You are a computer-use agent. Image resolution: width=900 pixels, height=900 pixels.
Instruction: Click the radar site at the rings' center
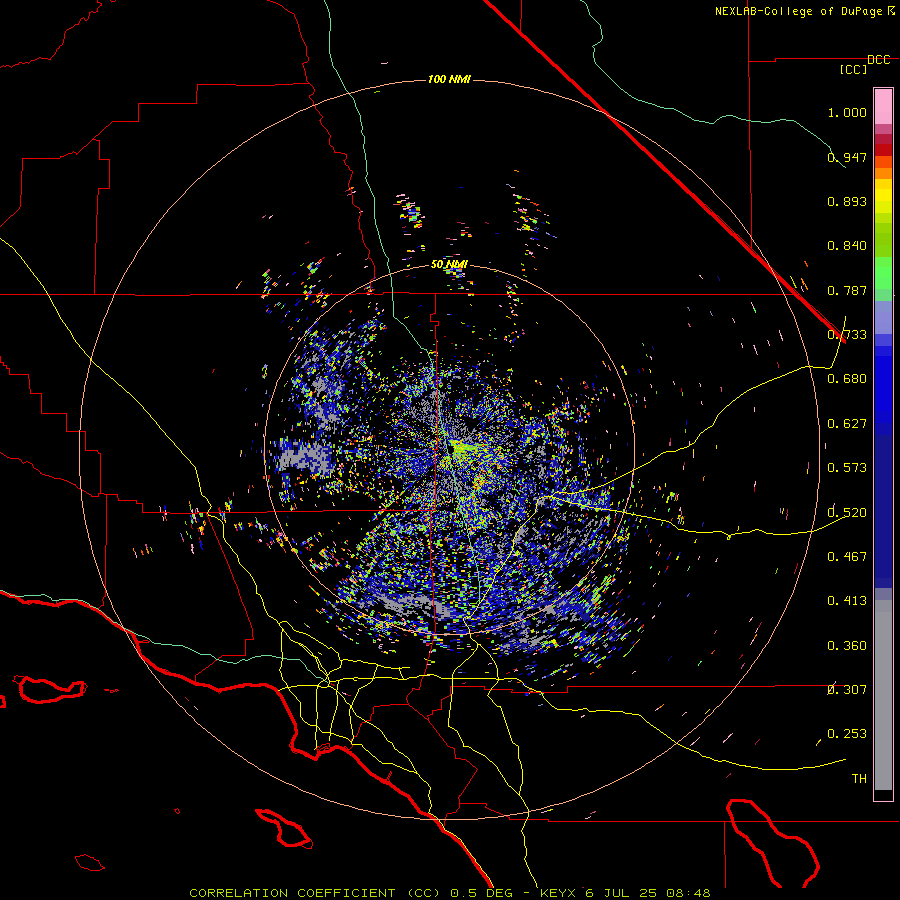click(449, 449)
